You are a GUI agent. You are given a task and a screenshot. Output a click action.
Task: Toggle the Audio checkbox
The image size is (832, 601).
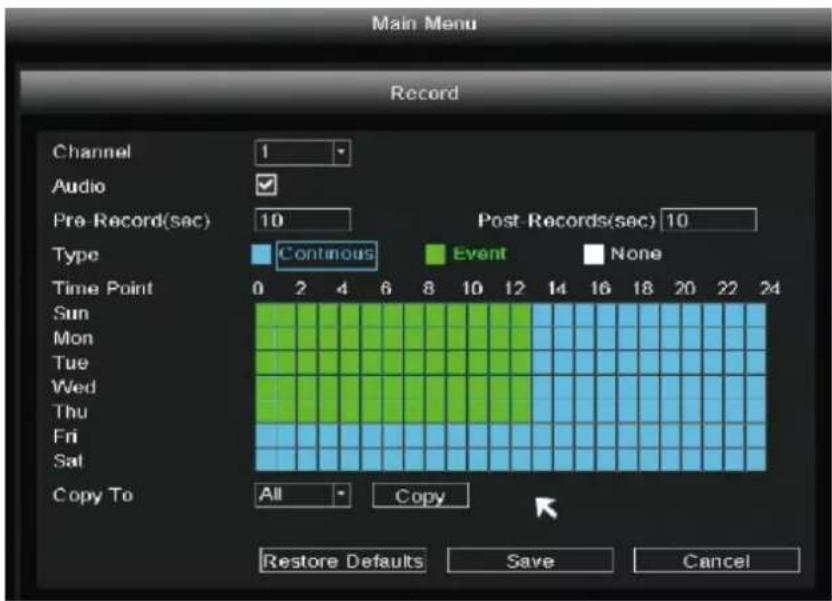pos(266,185)
